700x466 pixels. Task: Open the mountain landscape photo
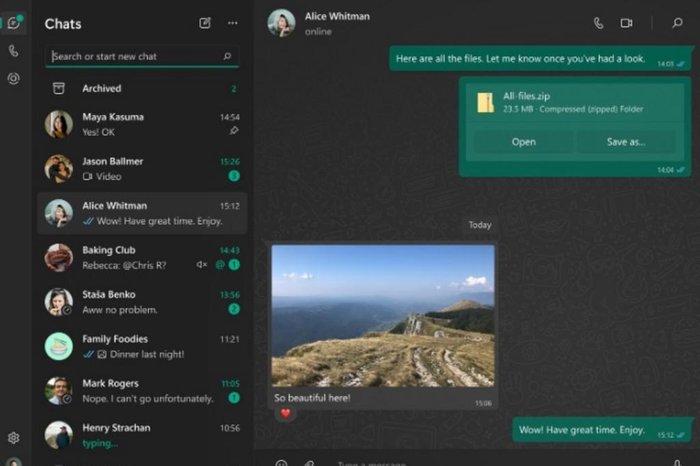383,316
